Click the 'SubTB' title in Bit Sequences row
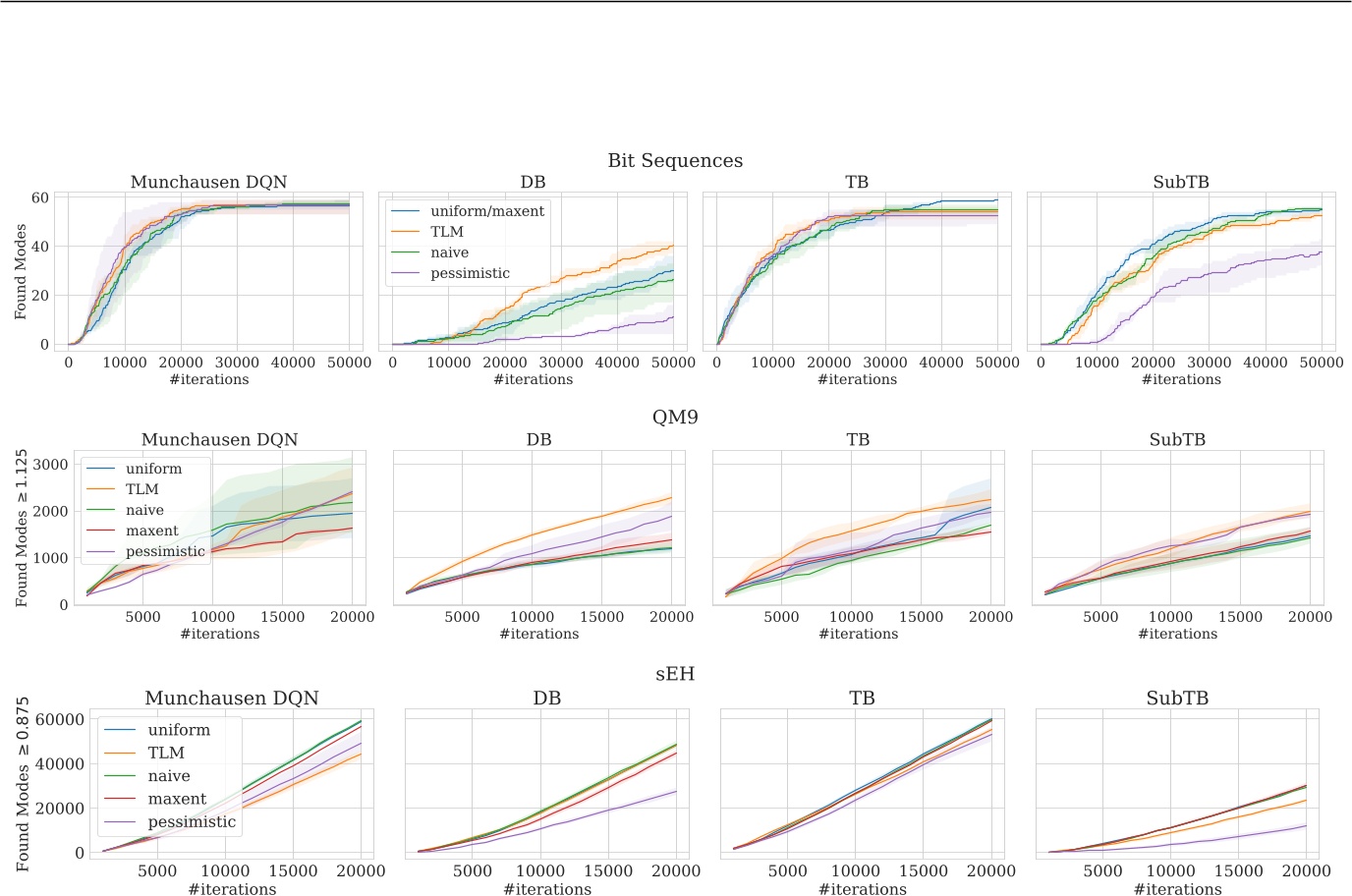 1180,182
